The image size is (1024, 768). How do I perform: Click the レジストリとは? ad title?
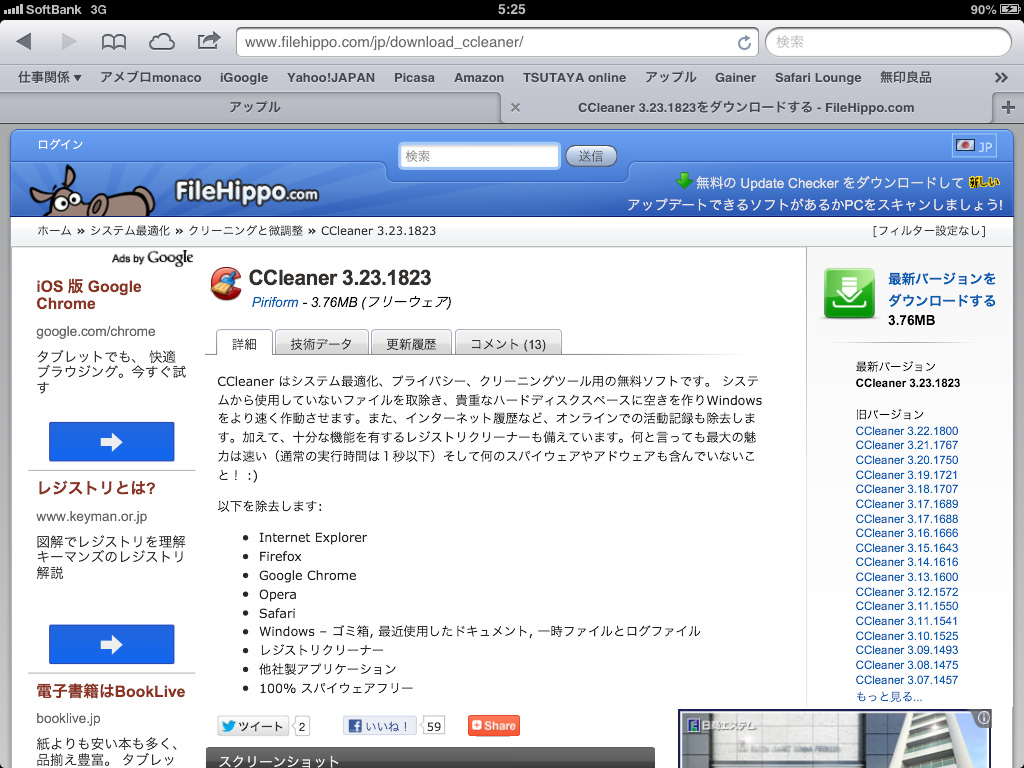click(96, 488)
